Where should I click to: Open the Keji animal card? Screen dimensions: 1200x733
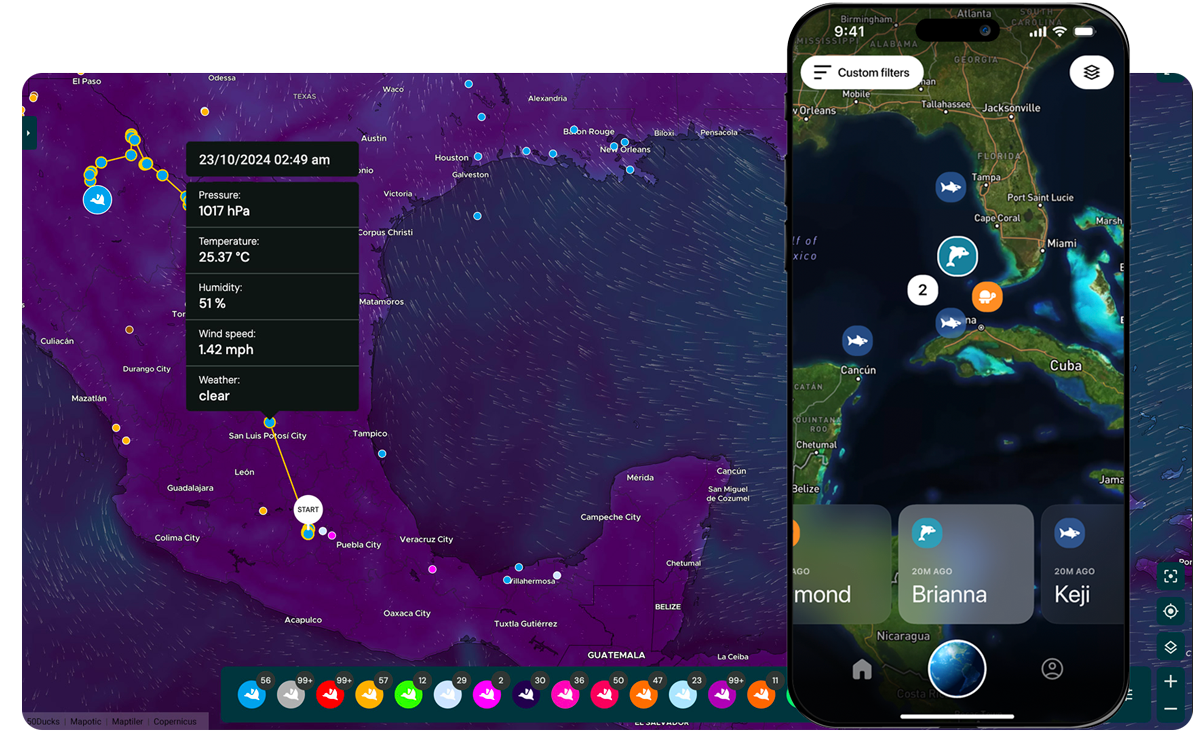(1083, 564)
